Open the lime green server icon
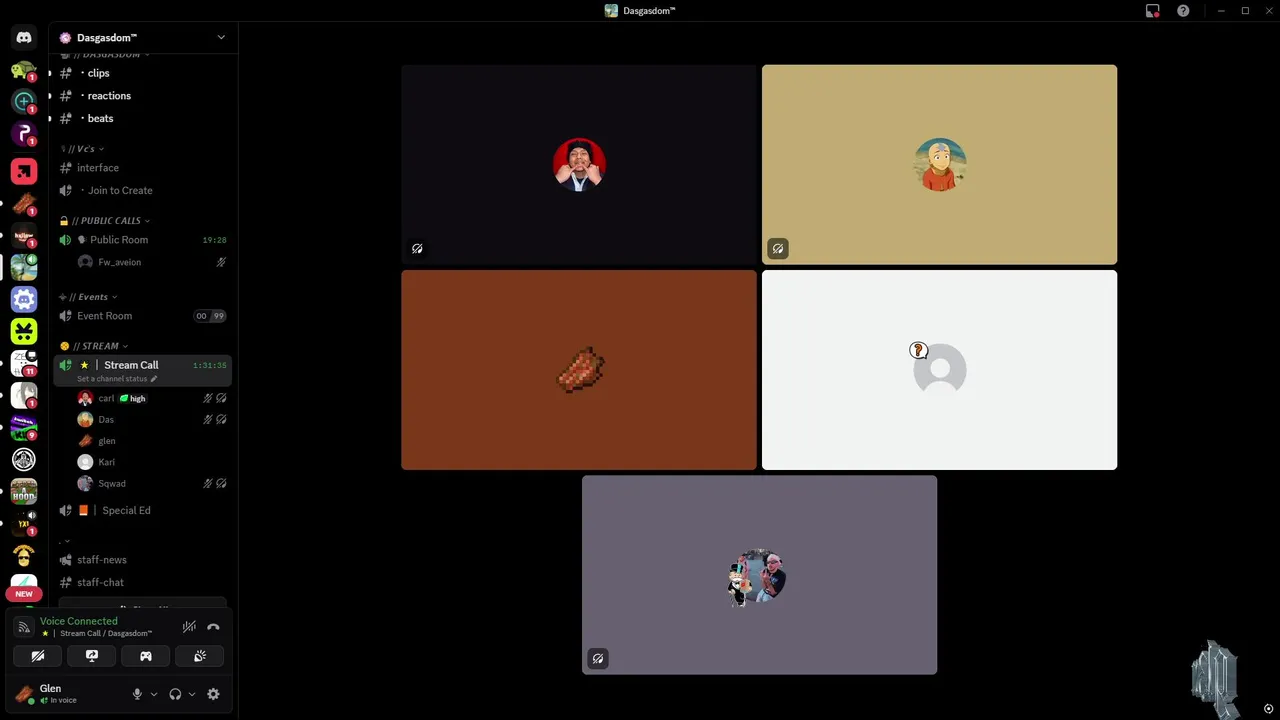The image size is (1280, 720). (24, 331)
